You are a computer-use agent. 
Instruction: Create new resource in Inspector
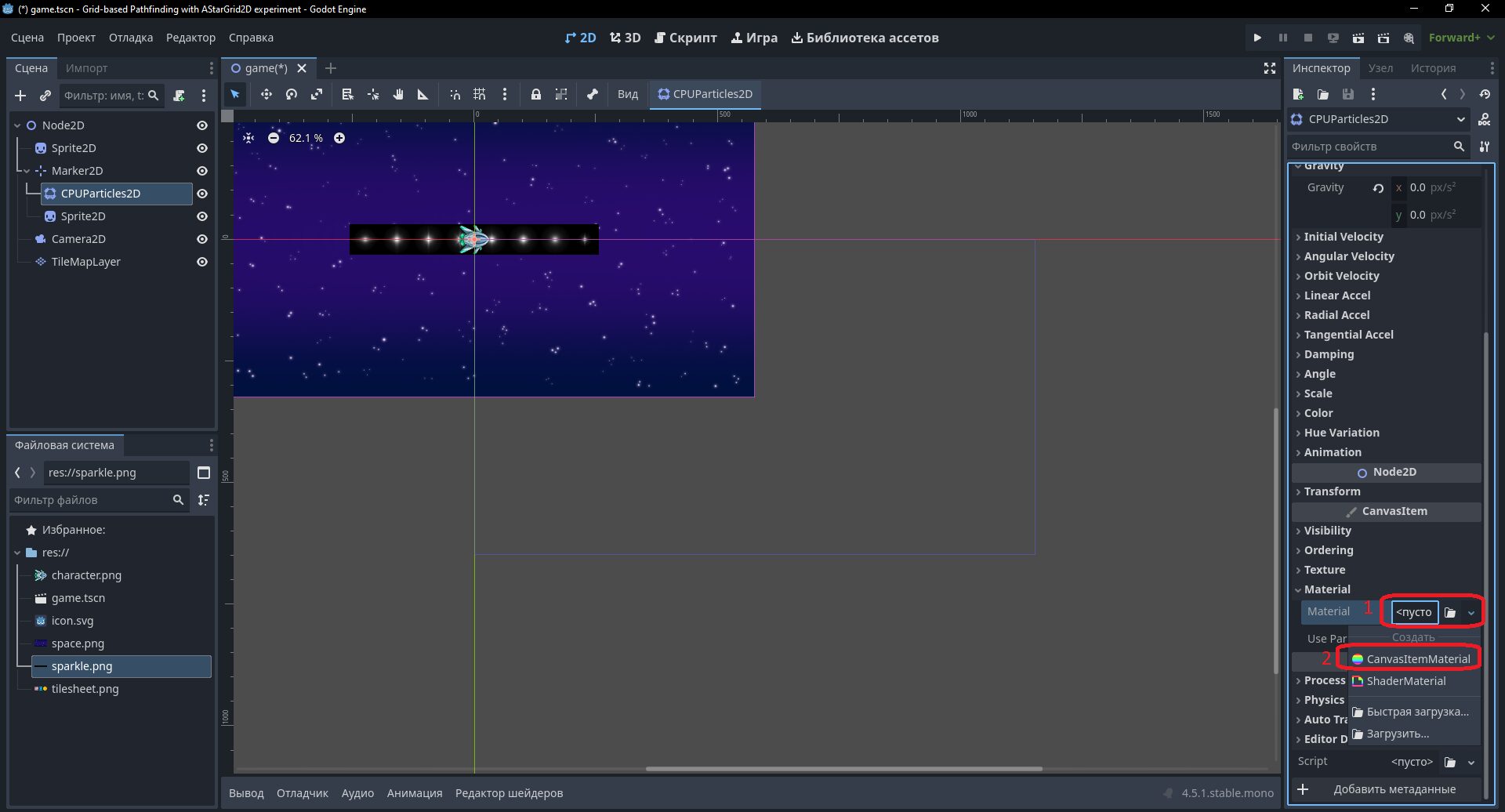(1298, 94)
